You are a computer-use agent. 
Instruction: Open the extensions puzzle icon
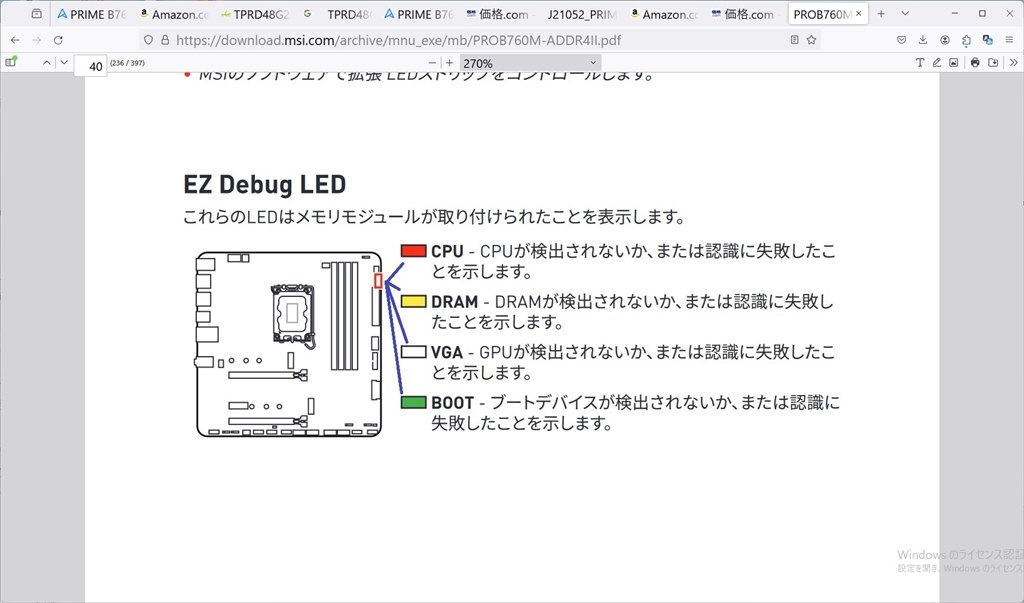click(x=966, y=40)
